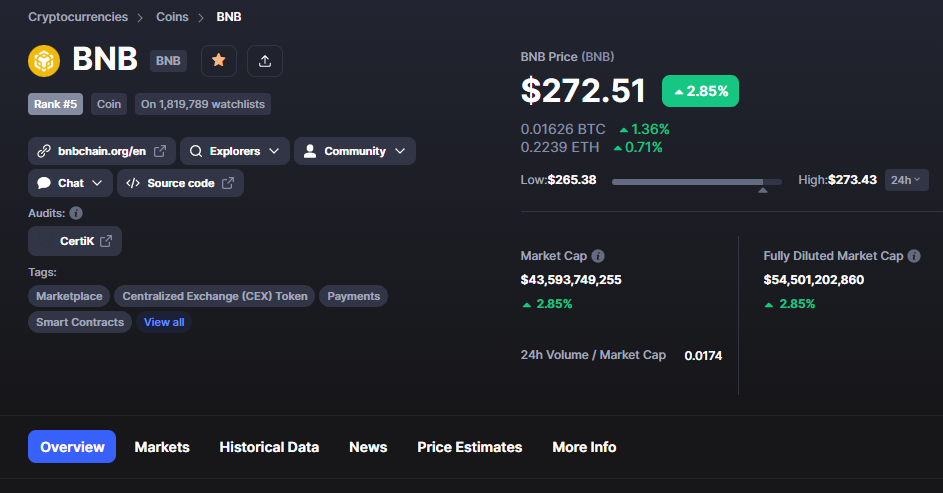This screenshot has height=493, width=943.
Task: Open info tooltip next to Audits
Action: tap(76, 213)
